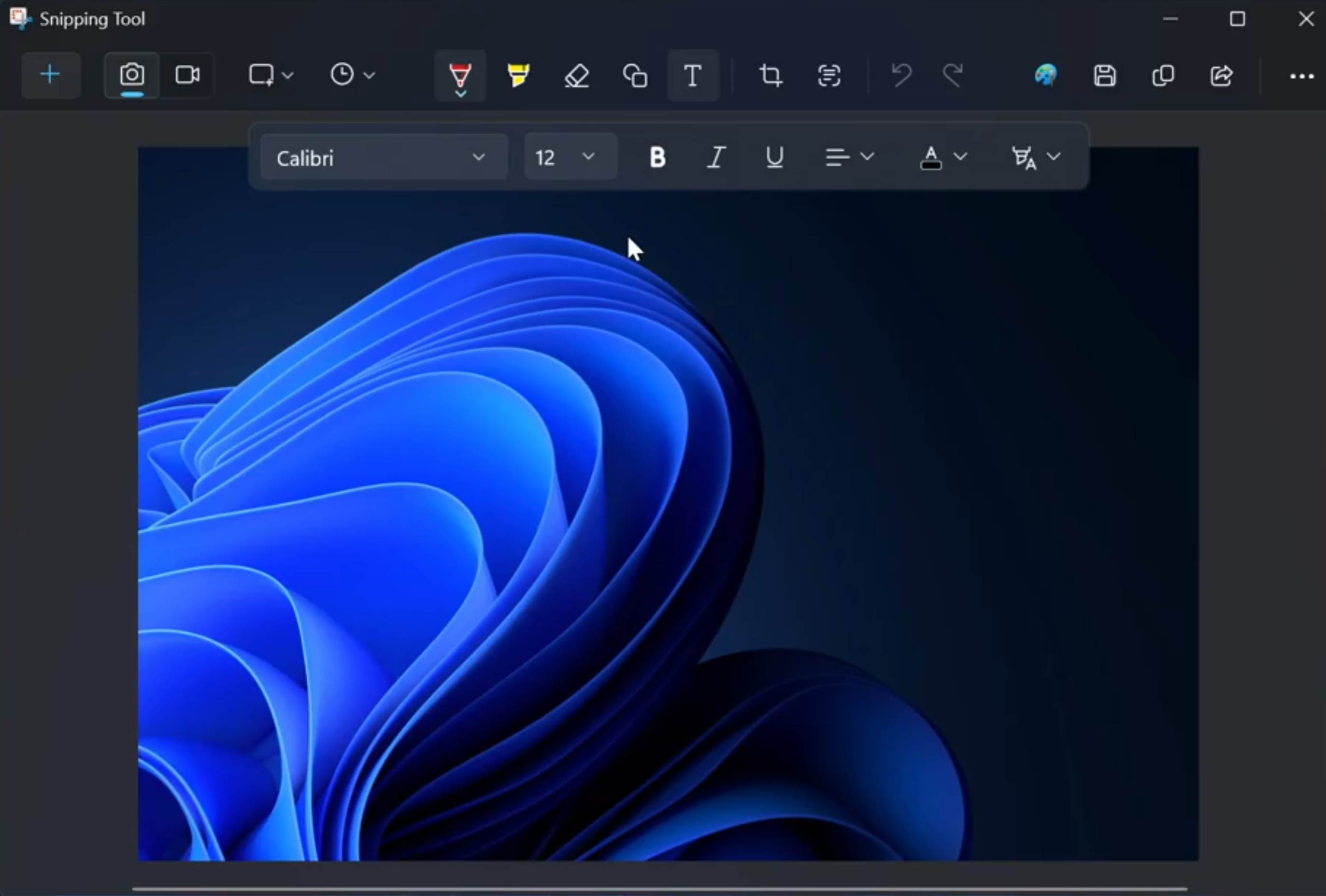Start a new snip with plus button

(50, 75)
